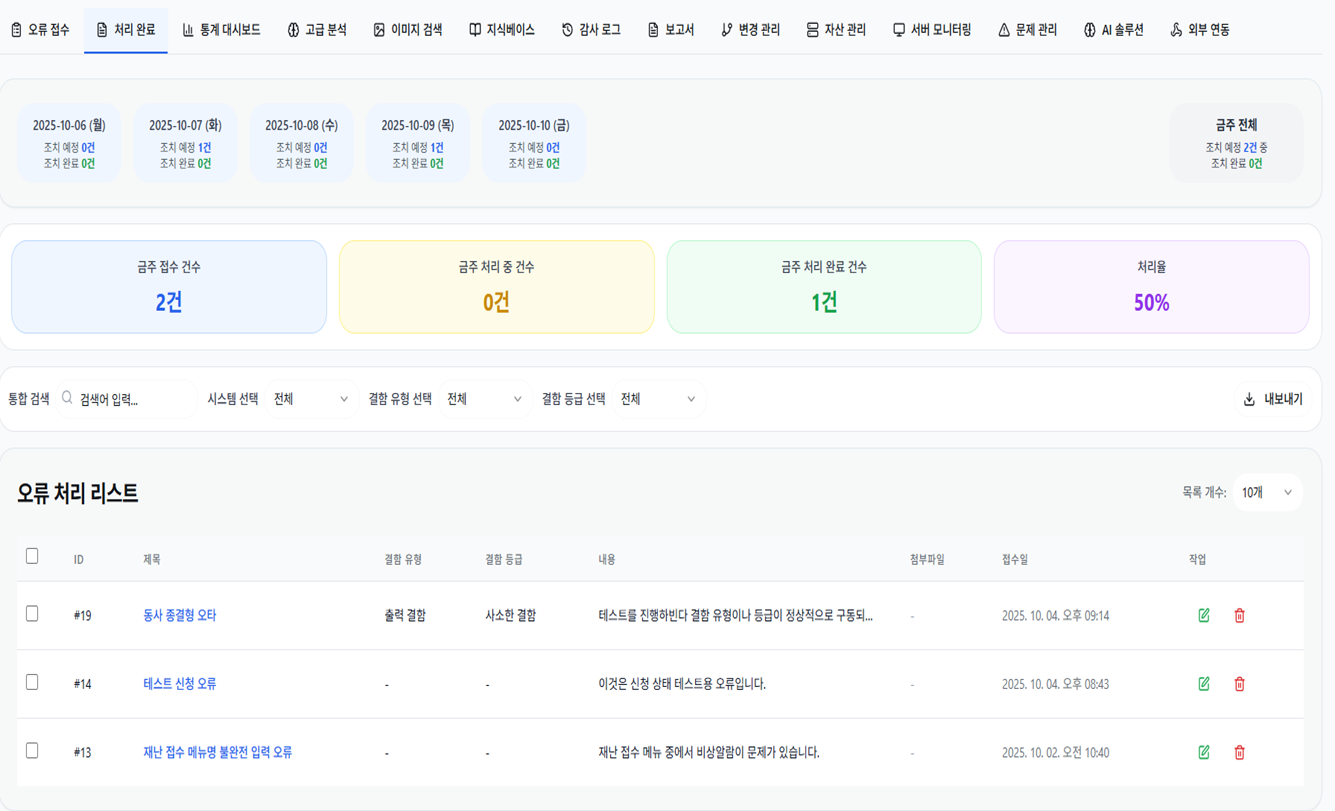Open the 보고서 tab

(670, 30)
